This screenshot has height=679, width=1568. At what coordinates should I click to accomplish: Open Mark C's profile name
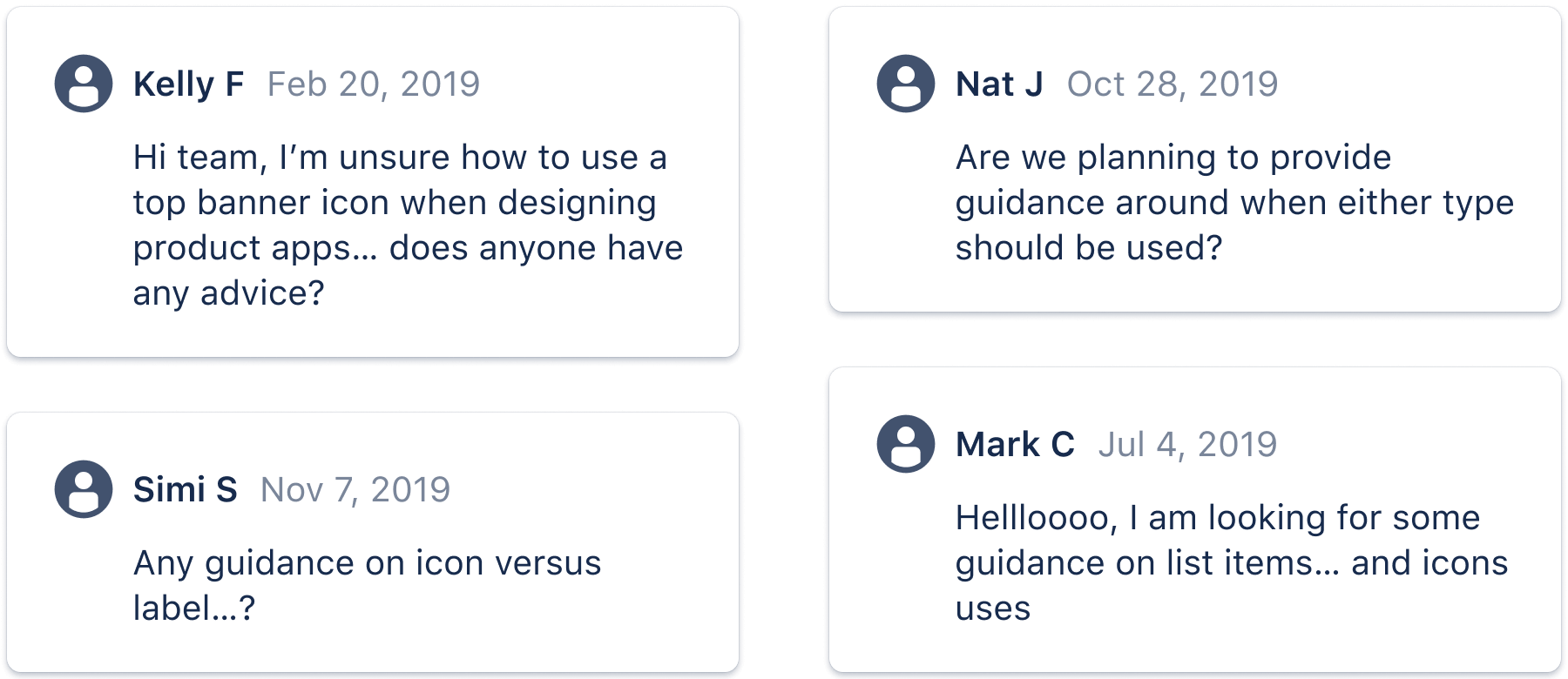pos(1015,445)
